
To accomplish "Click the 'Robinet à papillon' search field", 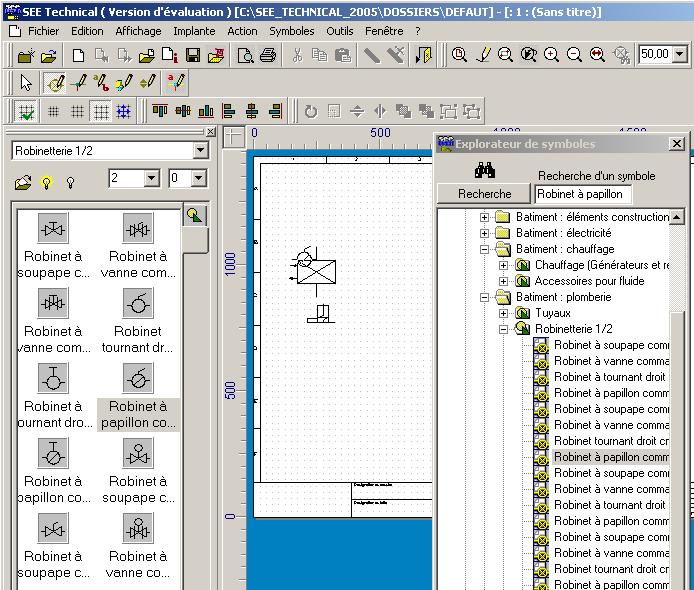I will point(583,194).
